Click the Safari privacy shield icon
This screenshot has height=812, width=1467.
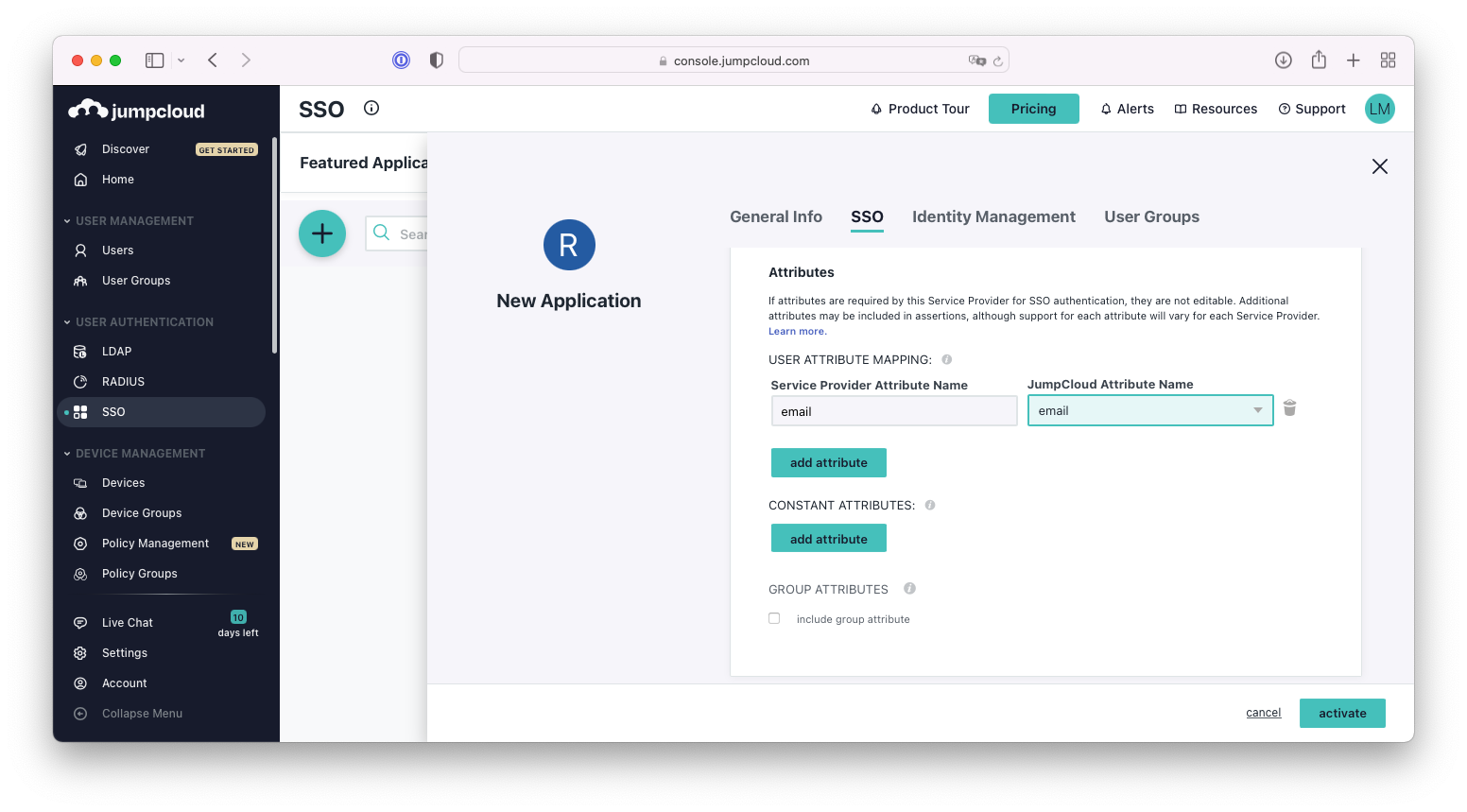(436, 60)
